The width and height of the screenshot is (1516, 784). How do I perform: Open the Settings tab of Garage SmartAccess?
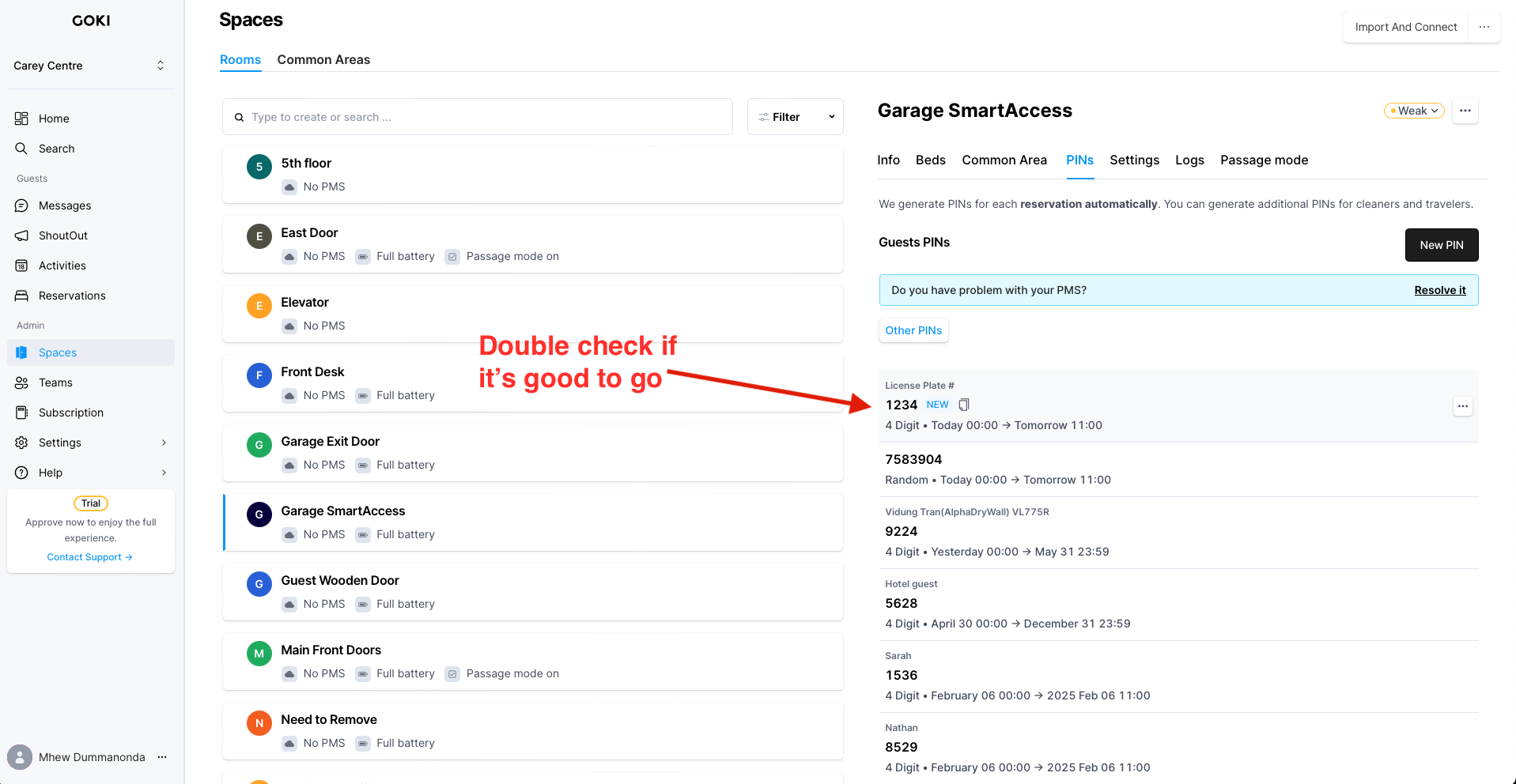pyautogui.click(x=1134, y=160)
